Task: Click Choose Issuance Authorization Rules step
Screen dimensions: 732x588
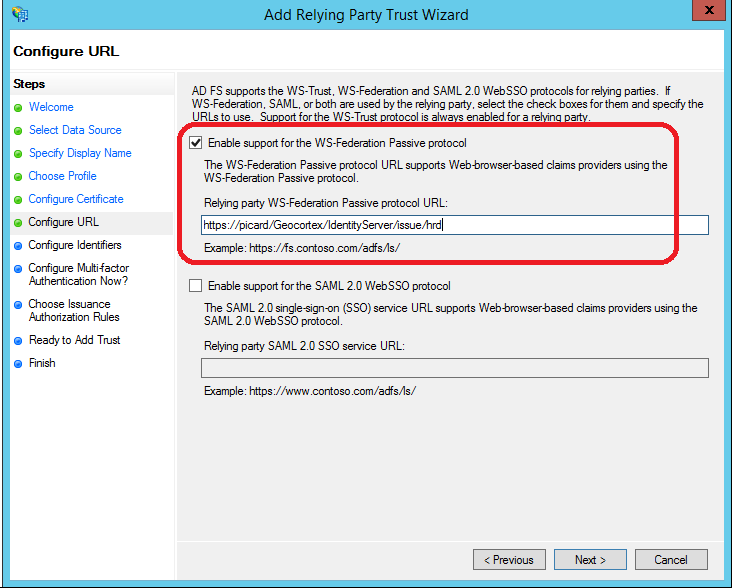Action: pos(74,310)
